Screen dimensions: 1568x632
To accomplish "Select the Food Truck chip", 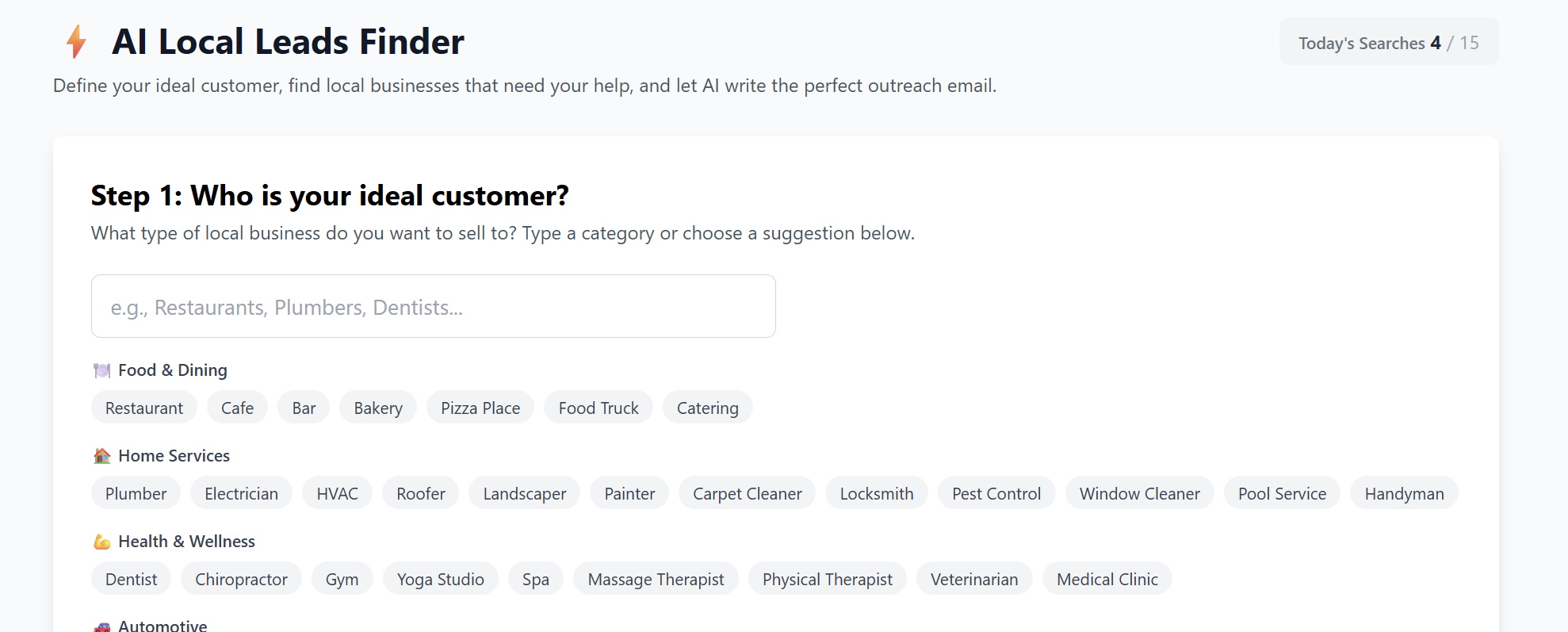I will [599, 408].
